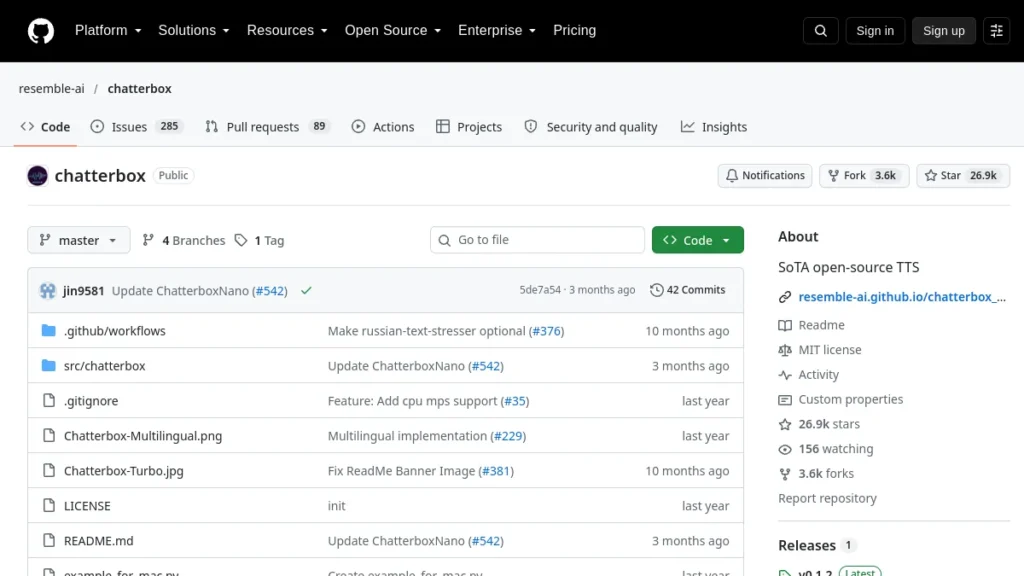The height and width of the screenshot is (576, 1024).
Task: Click the .github/workflows folder icon
Action: point(48,330)
